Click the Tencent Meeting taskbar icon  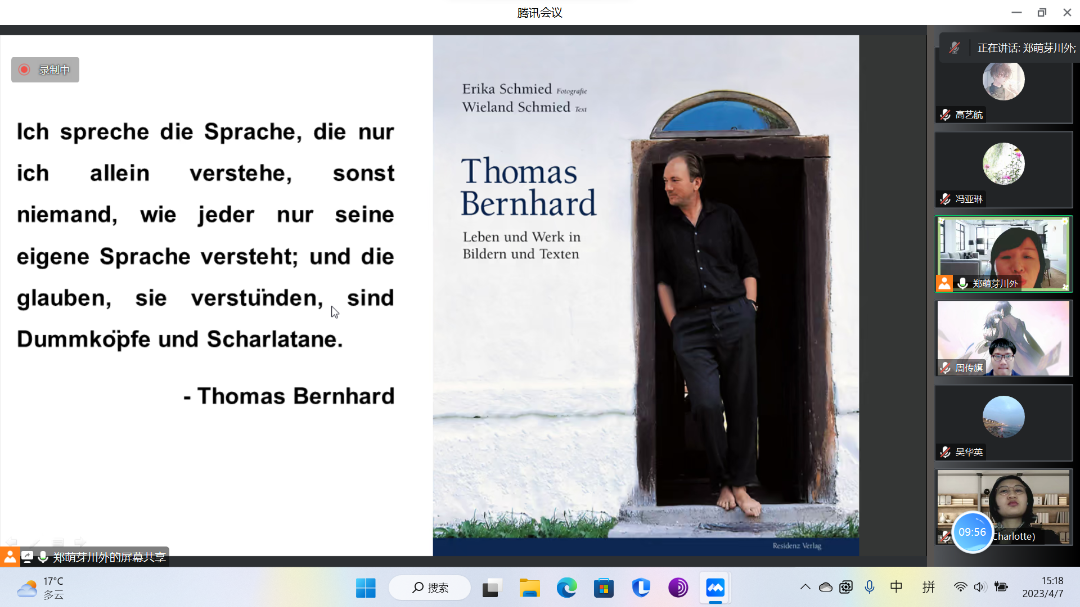pos(715,588)
